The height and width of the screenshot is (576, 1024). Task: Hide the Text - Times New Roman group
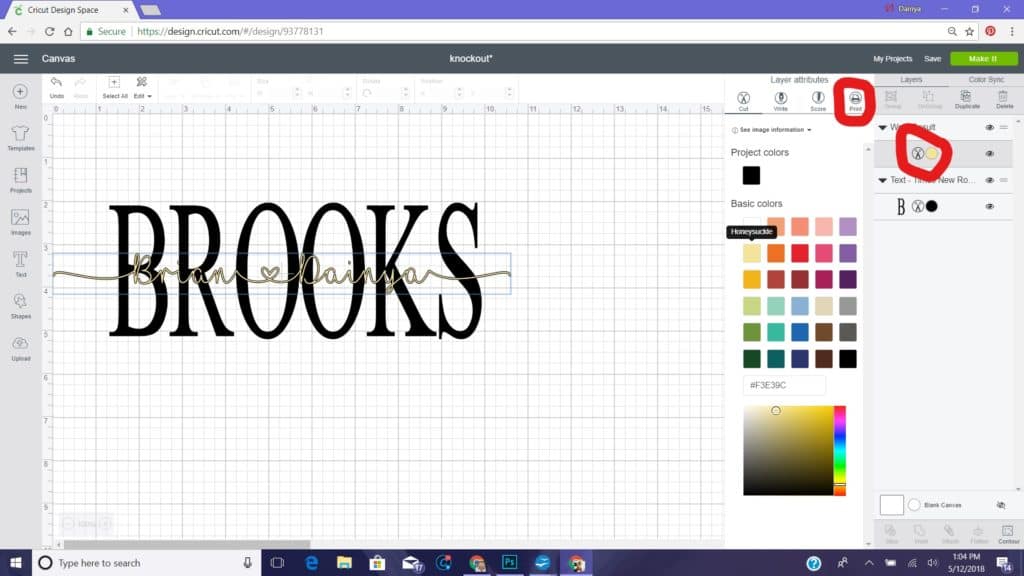pos(989,180)
